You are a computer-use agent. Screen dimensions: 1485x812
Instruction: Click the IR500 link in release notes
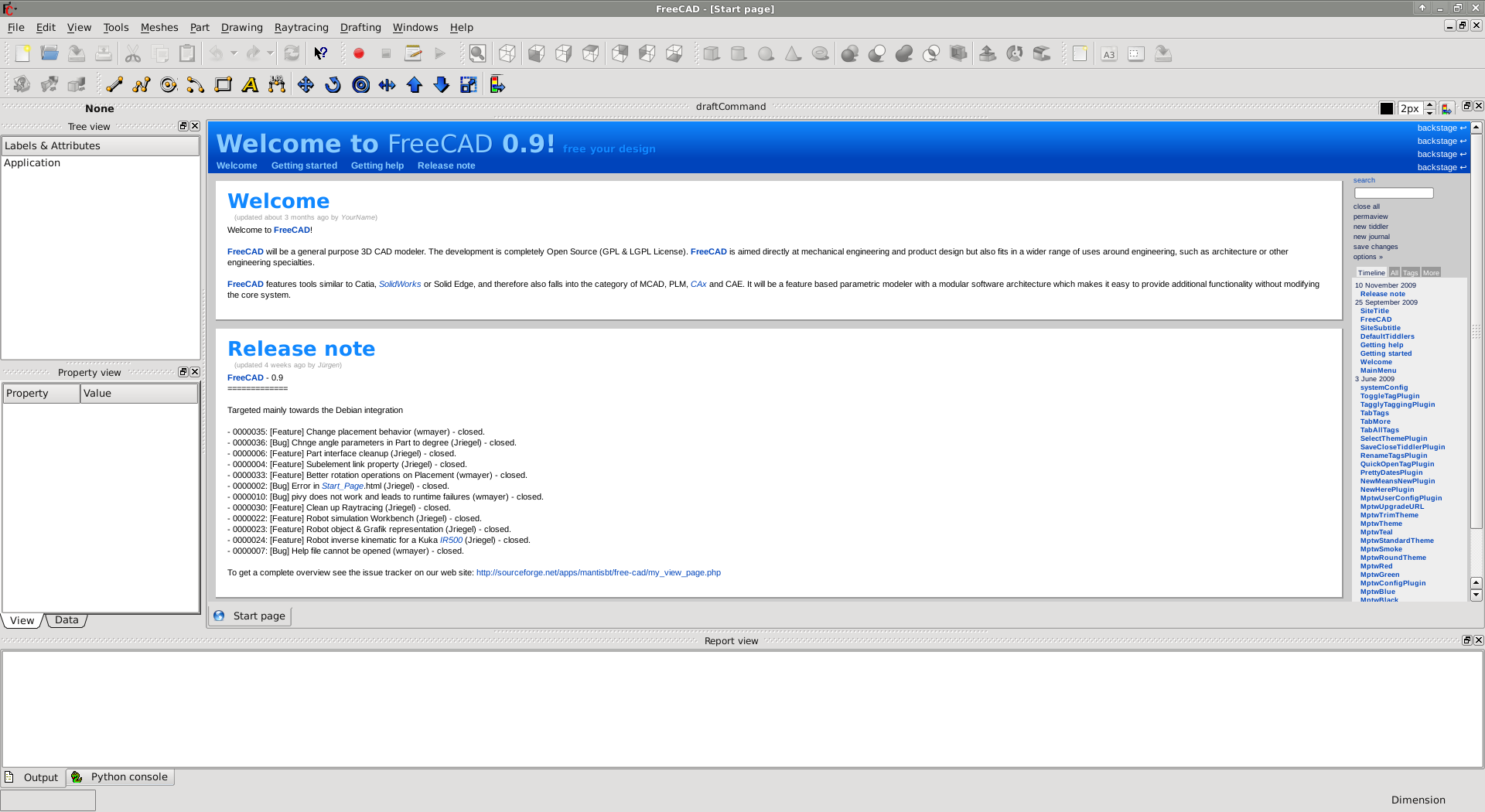[x=451, y=541]
